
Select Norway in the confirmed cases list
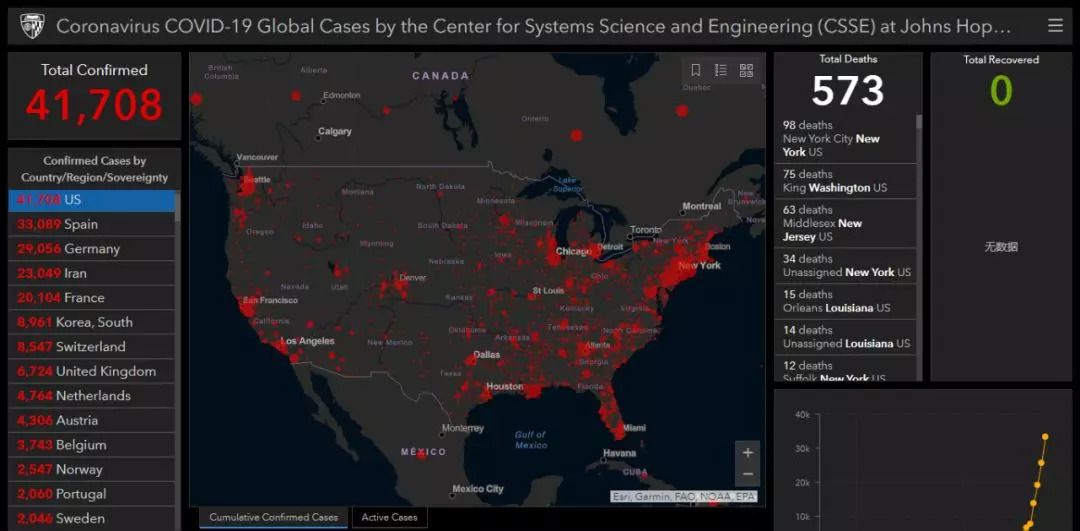92,470
